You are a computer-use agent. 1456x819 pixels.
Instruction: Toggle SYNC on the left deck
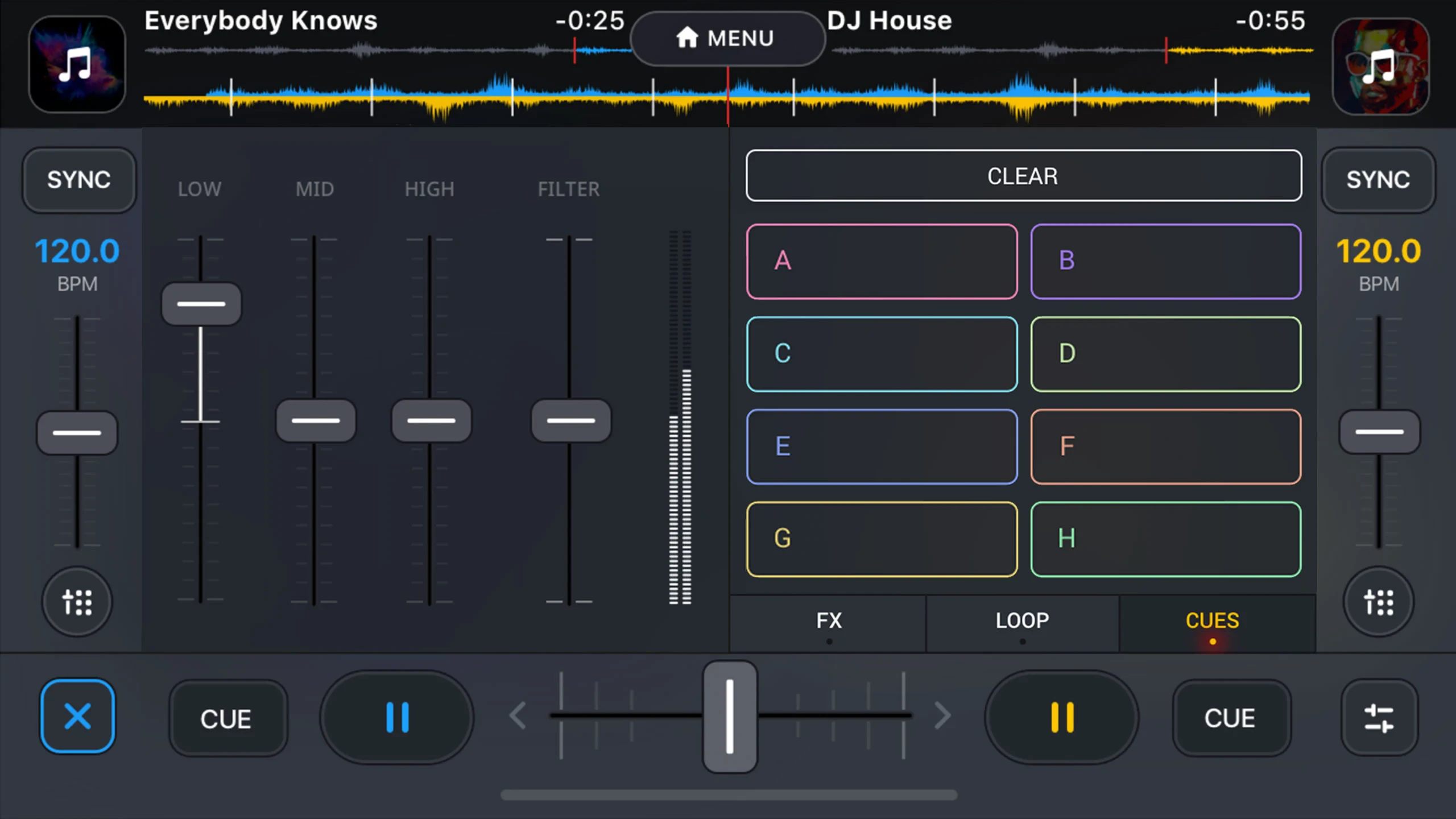tap(78, 180)
